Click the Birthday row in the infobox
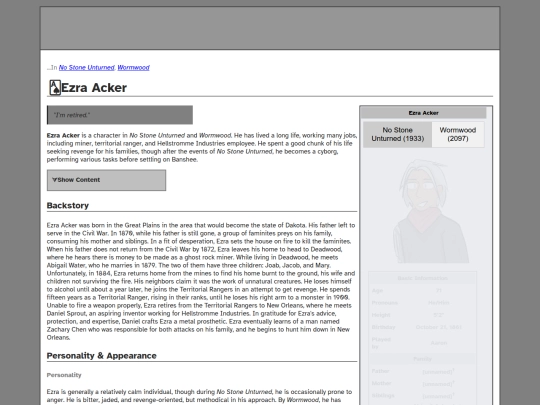This screenshot has height=405, width=540. coord(423,327)
